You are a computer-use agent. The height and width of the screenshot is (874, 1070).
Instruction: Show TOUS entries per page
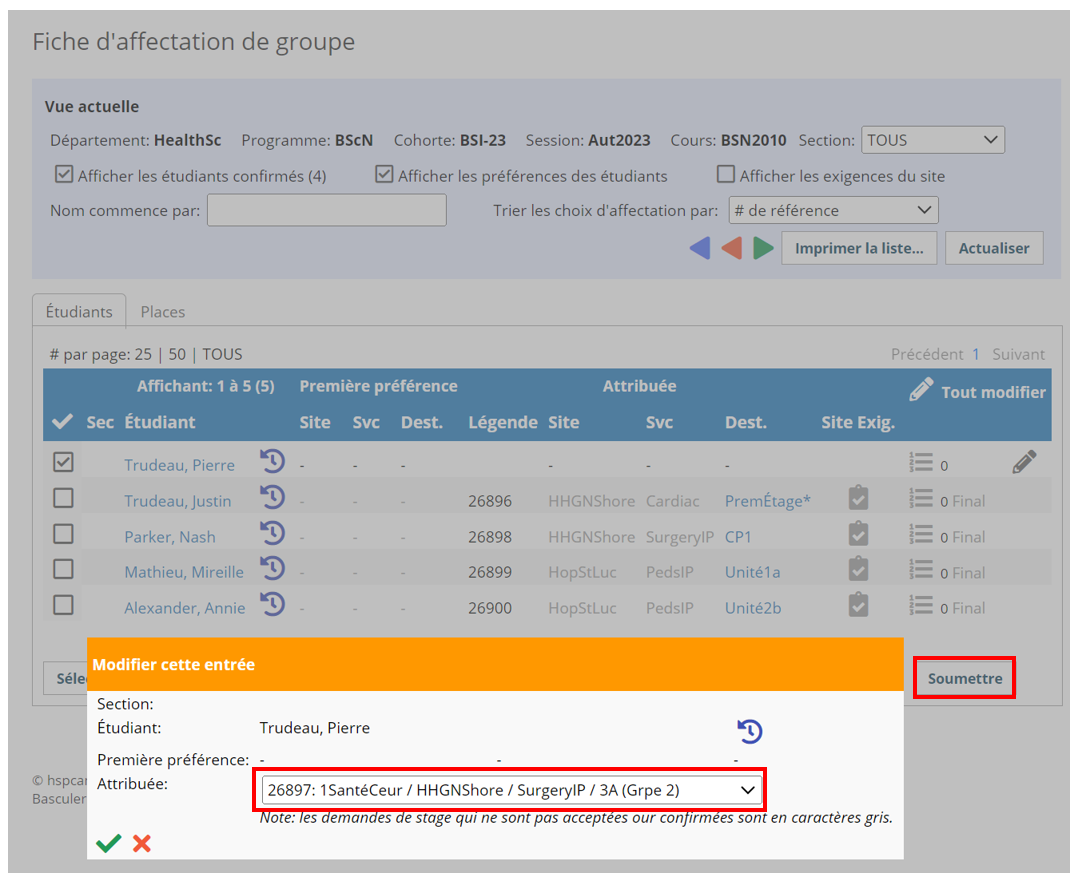point(222,354)
